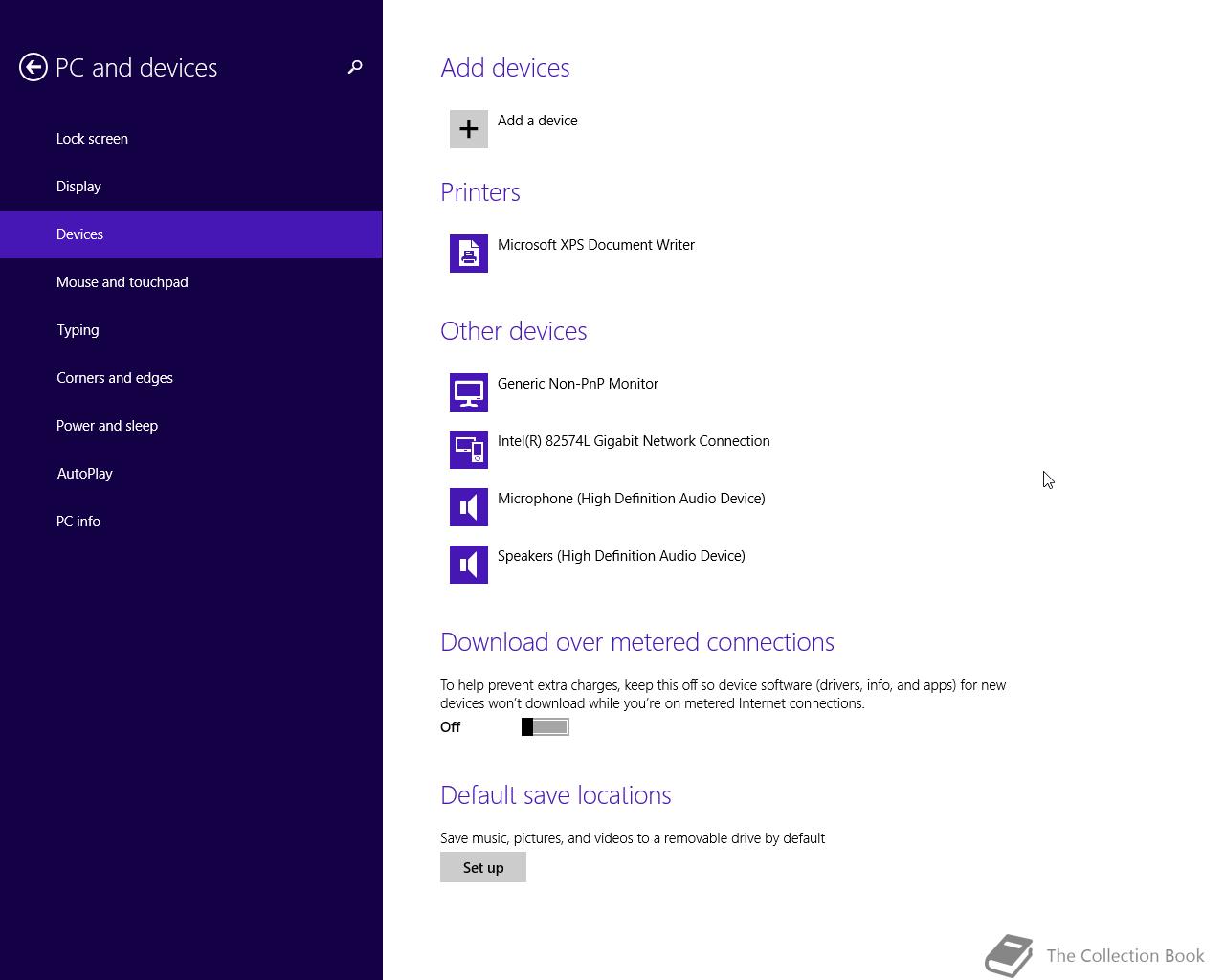The height and width of the screenshot is (980, 1225).
Task: Open the Display settings
Action: coord(191,187)
